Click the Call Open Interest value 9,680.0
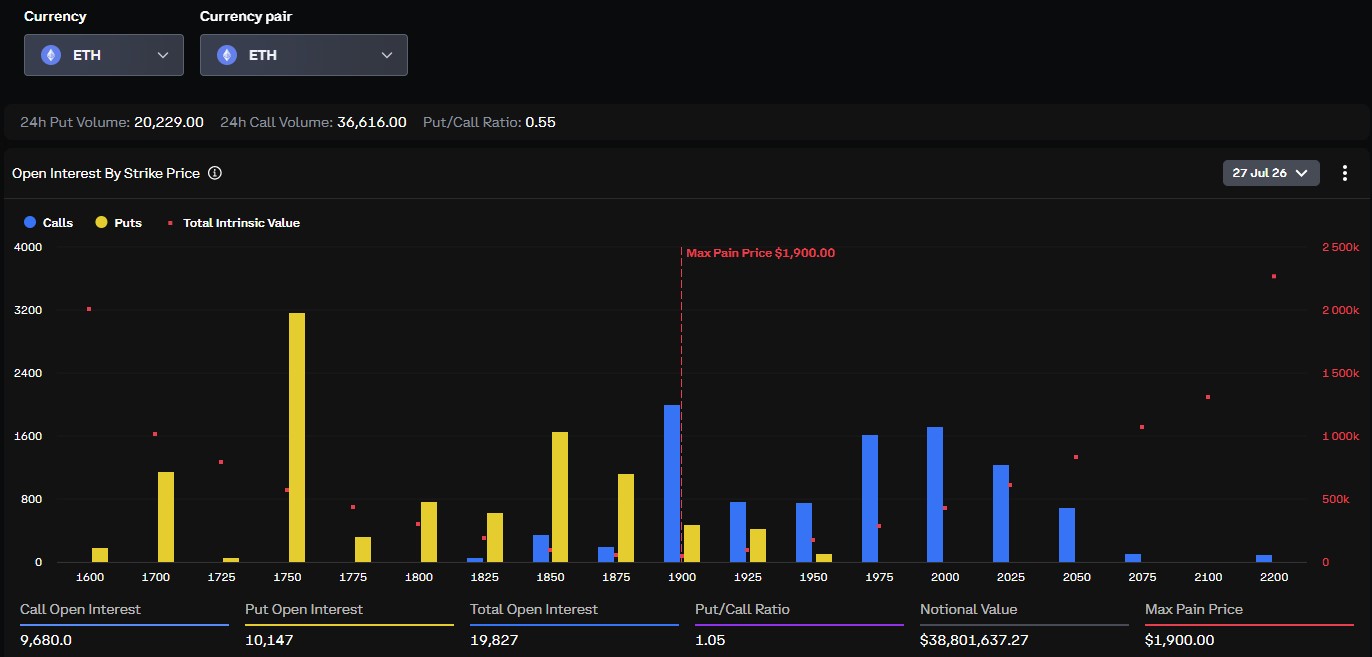This screenshot has height=657, width=1372. click(x=45, y=640)
